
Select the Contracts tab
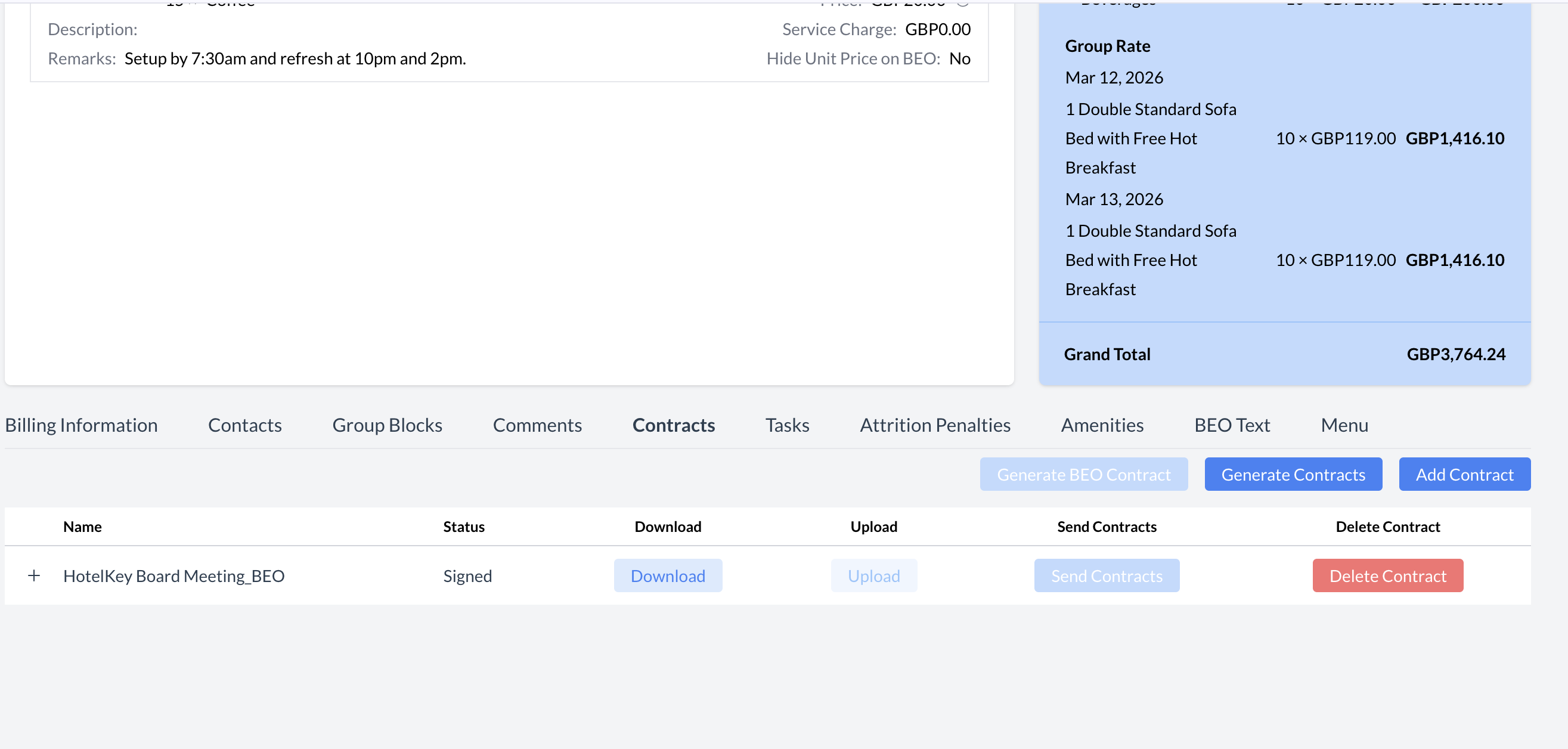pos(673,425)
